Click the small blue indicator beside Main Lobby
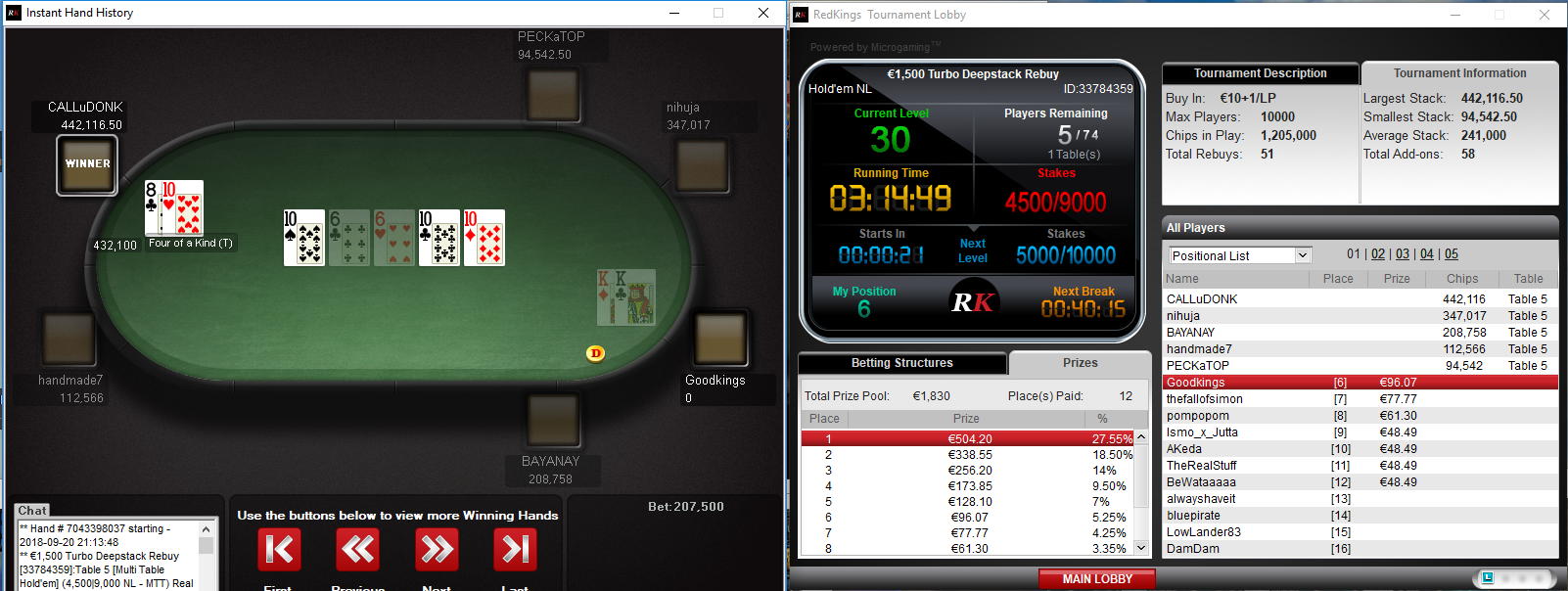Image resolution: width=1568 pixels, height=591 pixels. (x=1488, y=578)
